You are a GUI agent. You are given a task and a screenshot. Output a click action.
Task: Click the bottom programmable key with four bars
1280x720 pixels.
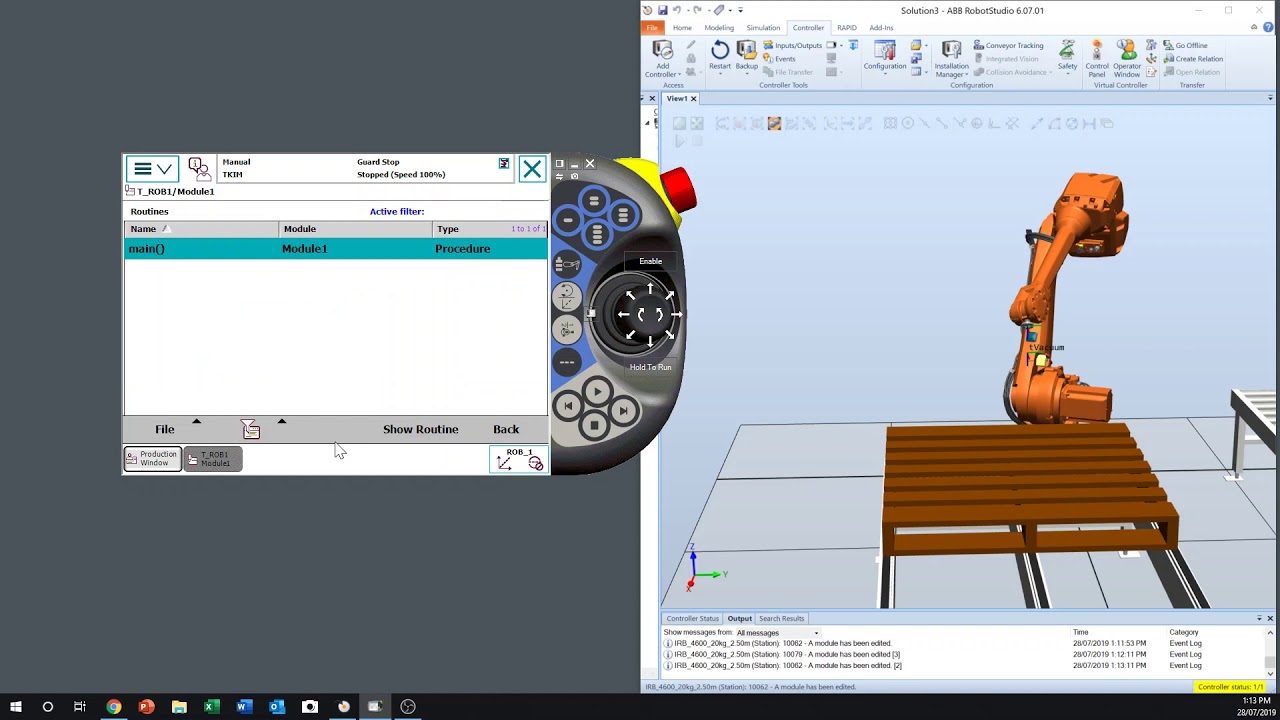click(x=597, y=235)
